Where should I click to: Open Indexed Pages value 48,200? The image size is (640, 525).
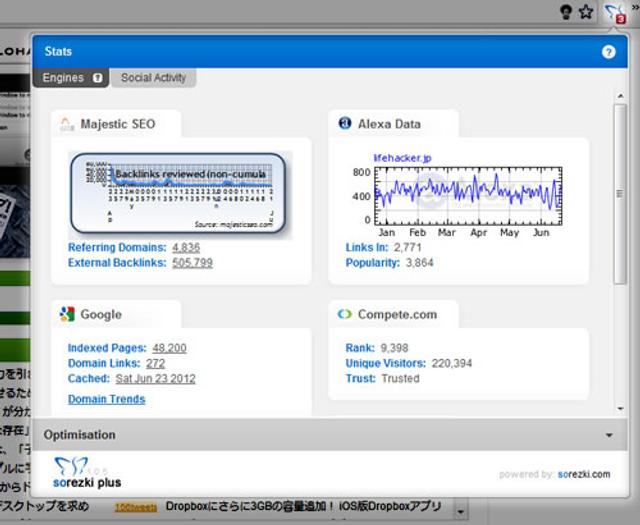tap(169, 348)
